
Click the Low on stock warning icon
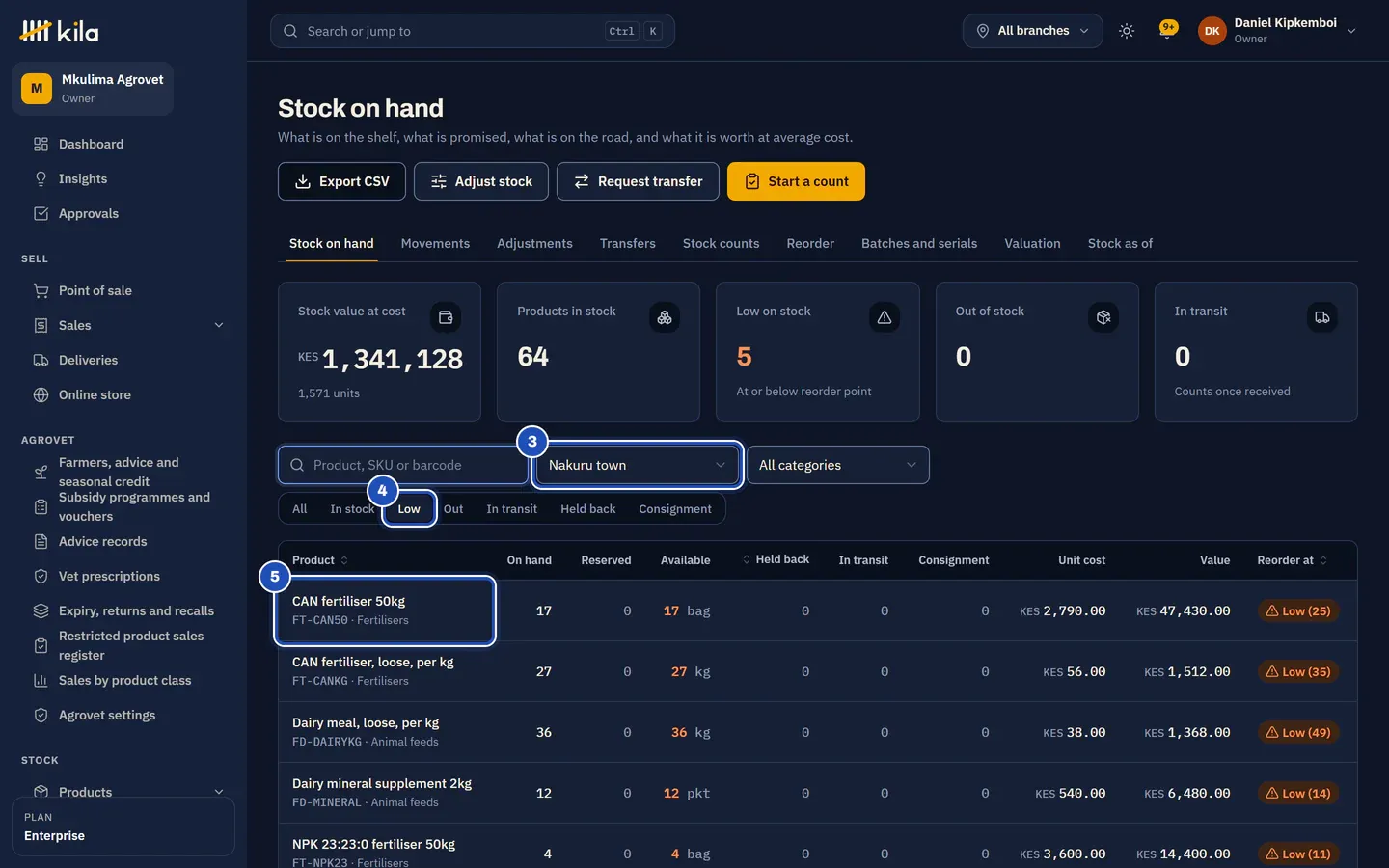coord(884,317)
